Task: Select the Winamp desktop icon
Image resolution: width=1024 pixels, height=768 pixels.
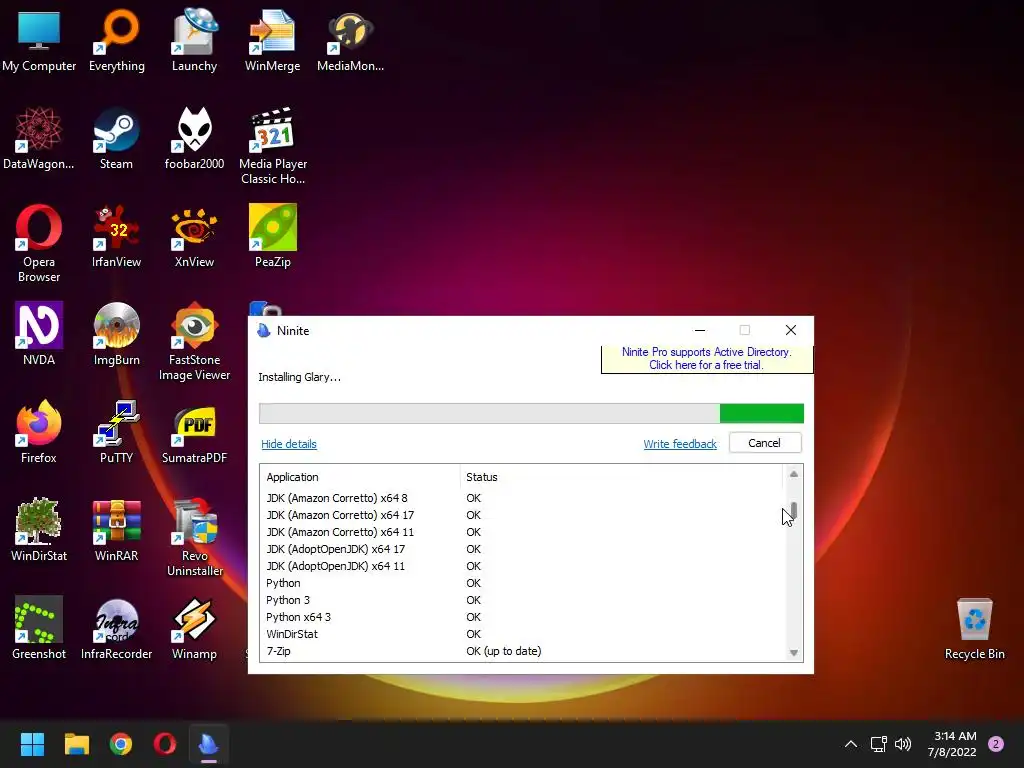Action: tap(194, 628)
